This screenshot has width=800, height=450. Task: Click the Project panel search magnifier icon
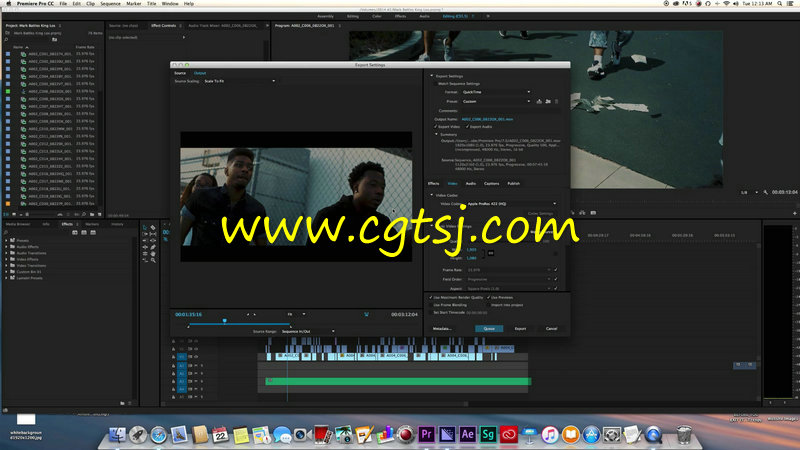pyautogui.click(x=7, y=40)
